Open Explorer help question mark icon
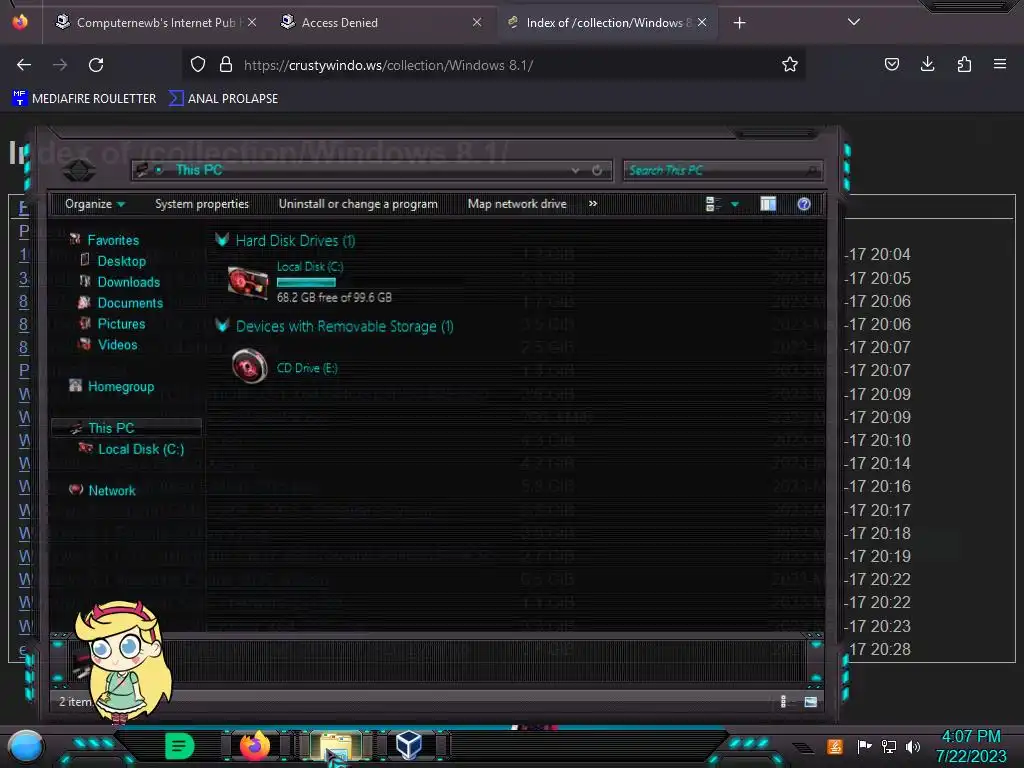This screenshot has width=1024, height=768. tap(804, 204)
